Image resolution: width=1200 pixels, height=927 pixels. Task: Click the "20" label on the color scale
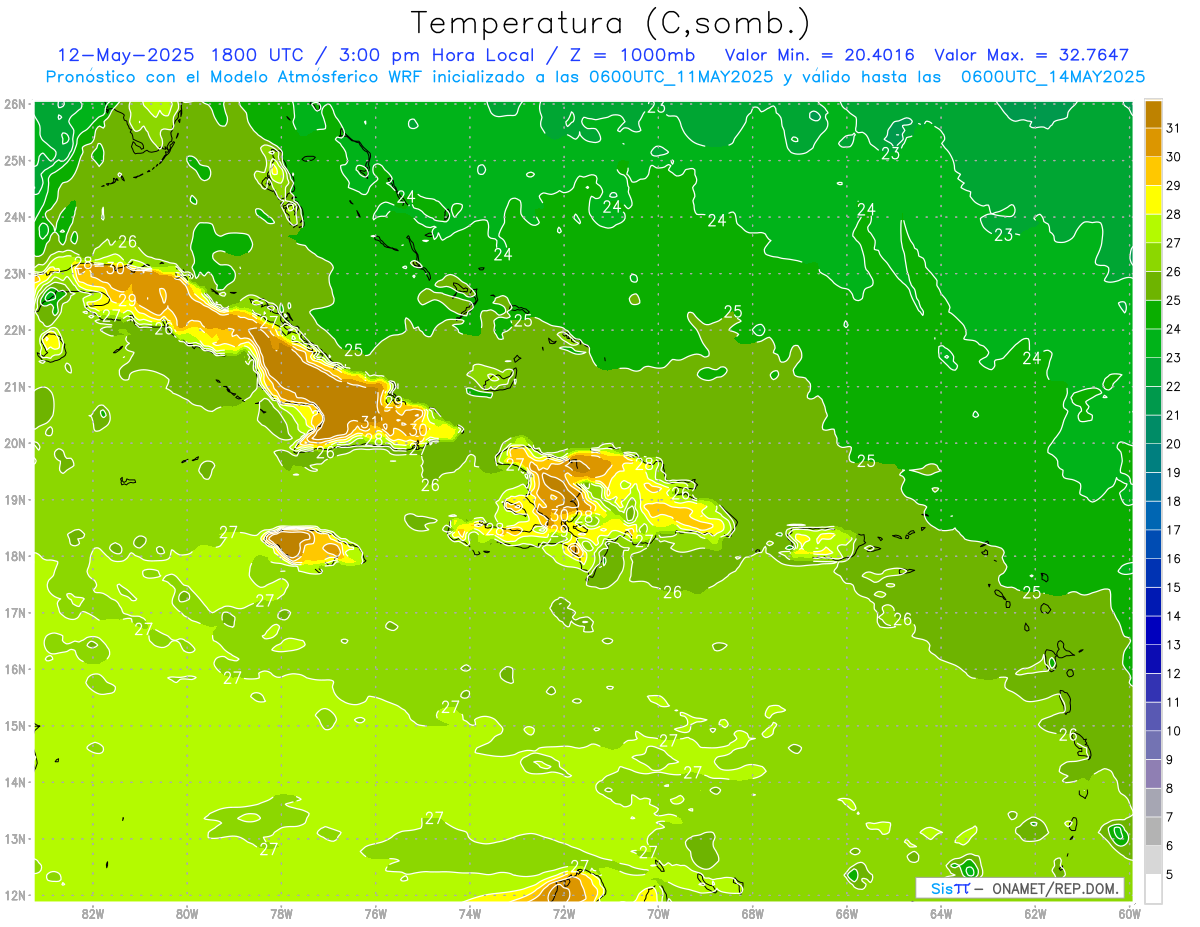[x=1174, y=443]
